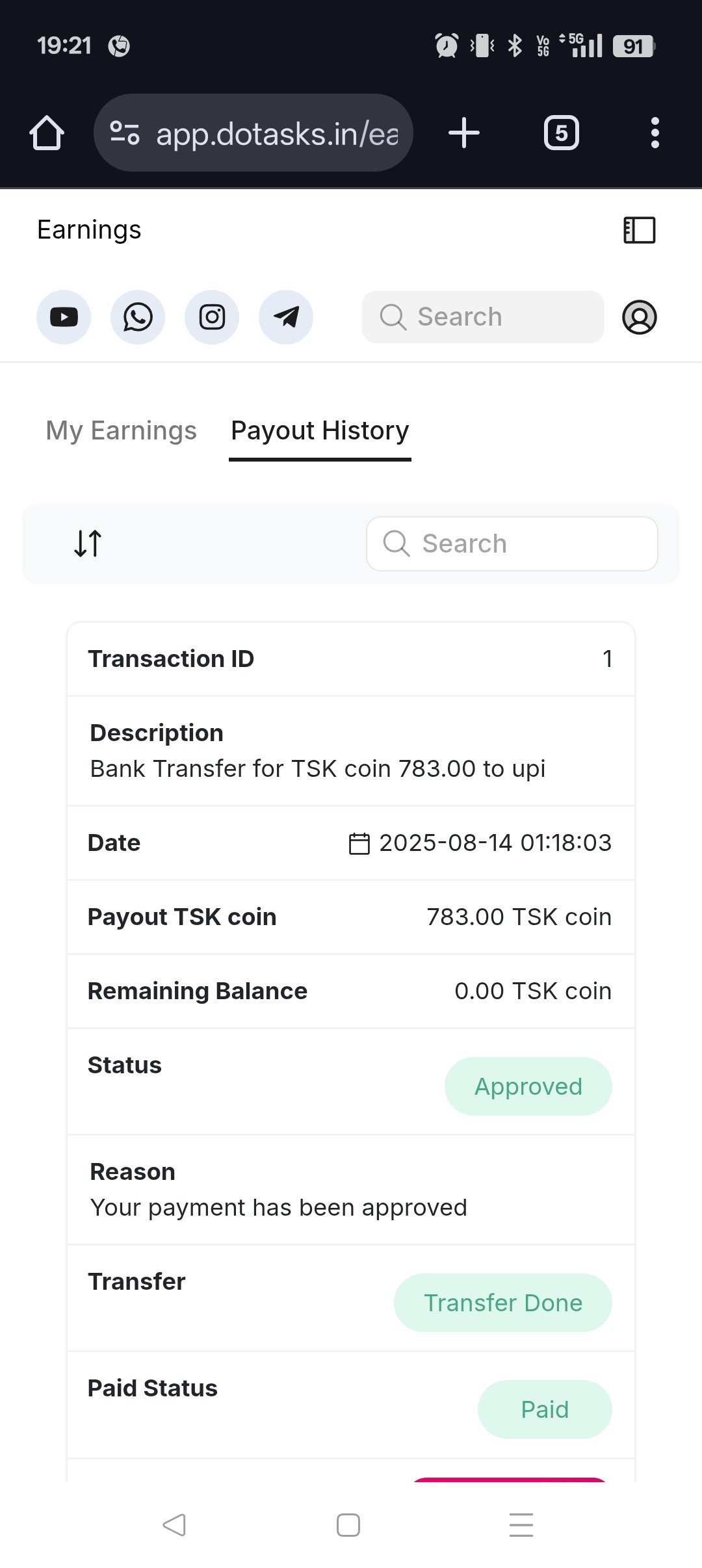The height and width of the screenshot is (1568, 702).
Task: Focus the payout history Search box
Action: (512, 543)
